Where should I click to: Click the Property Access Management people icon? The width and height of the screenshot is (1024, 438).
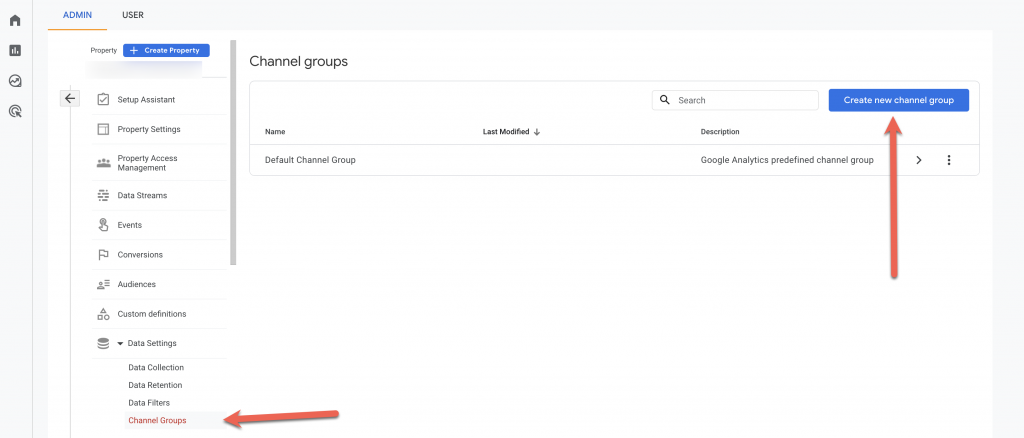(x=103, y=163)
